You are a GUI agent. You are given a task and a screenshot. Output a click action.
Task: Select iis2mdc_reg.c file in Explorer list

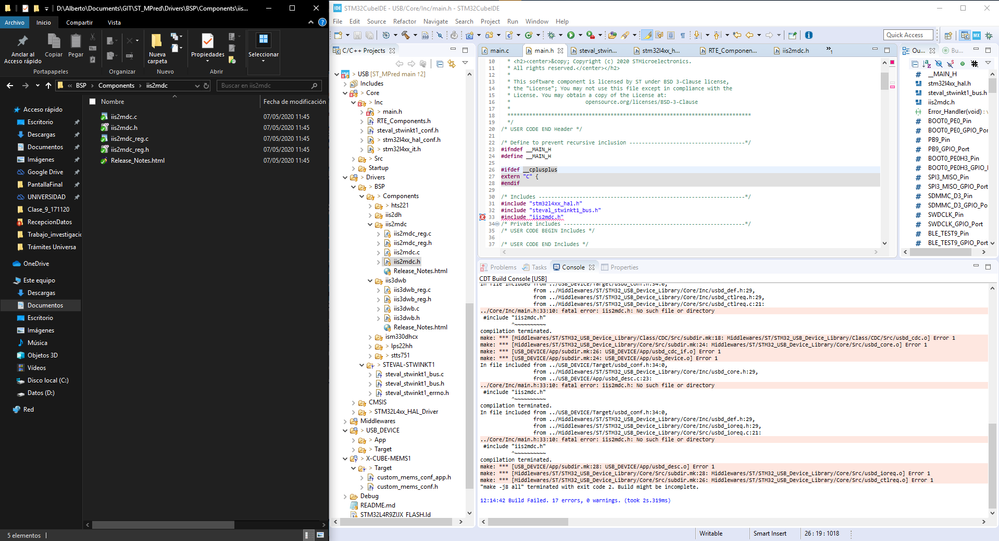[x=129, y=138]
